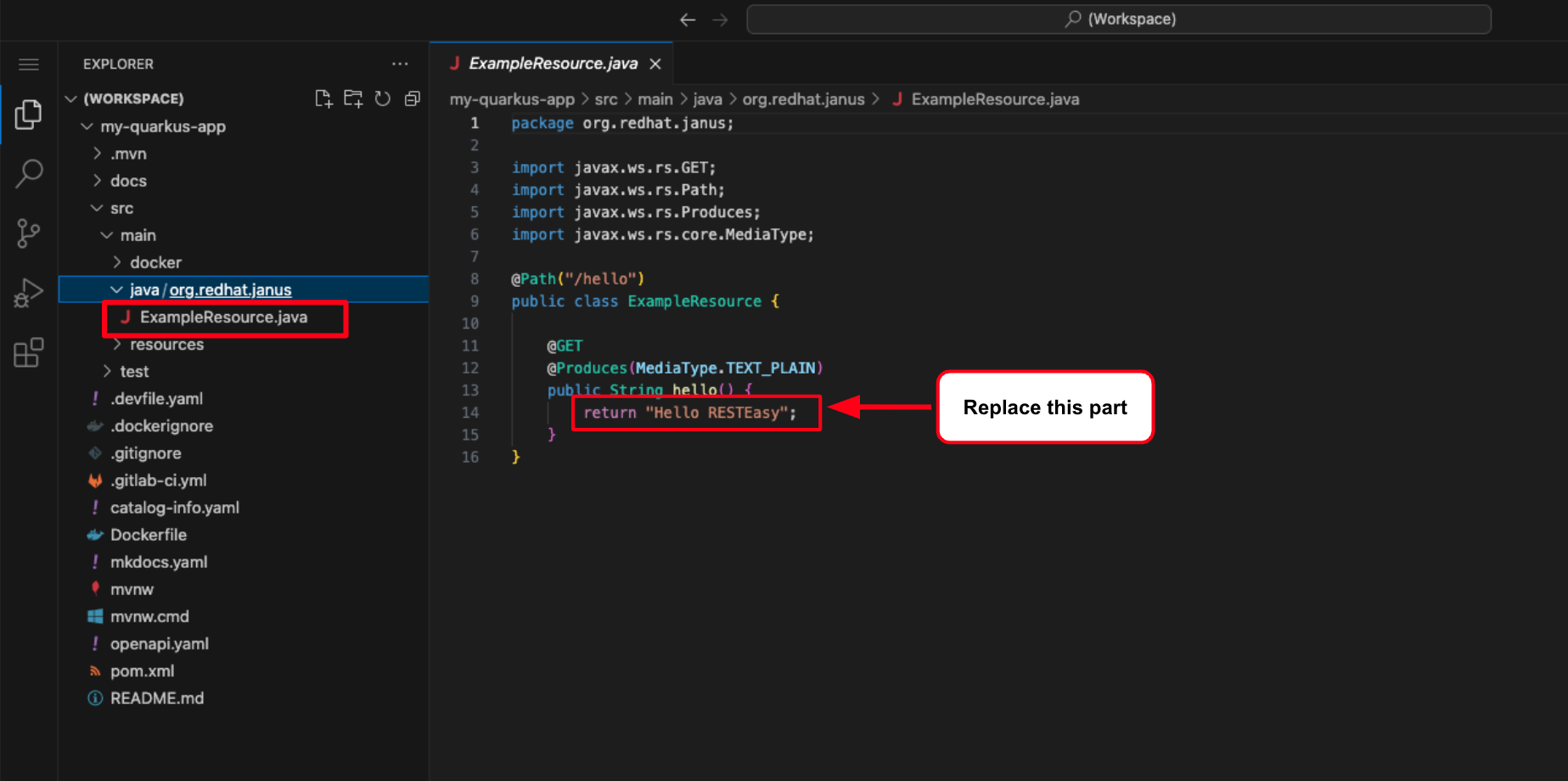1568x781 pixels.
Task: Refresh the Explorer file tree
Action: tap(383, 98)
